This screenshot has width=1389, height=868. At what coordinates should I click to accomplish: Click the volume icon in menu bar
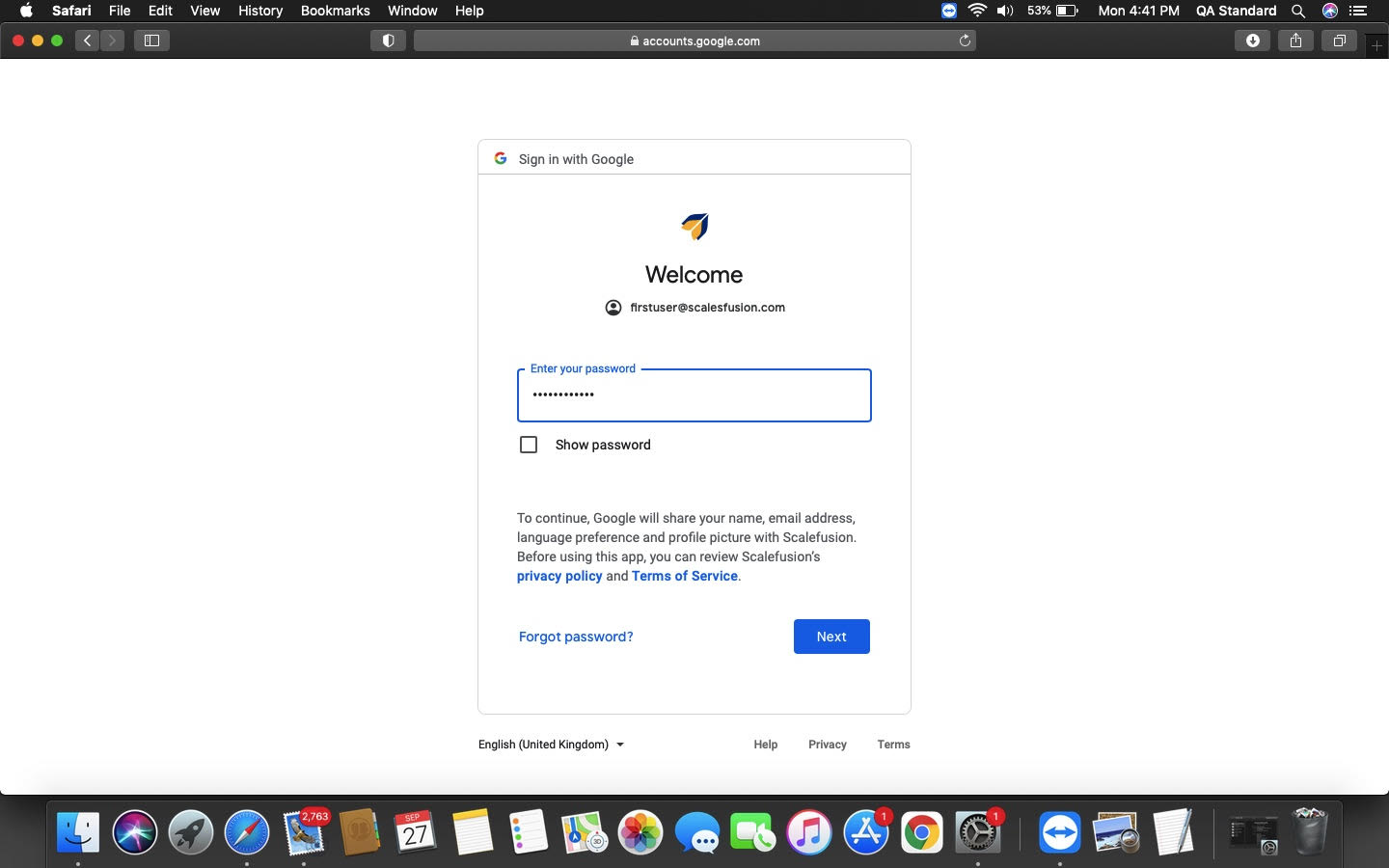click(1005, 11)
